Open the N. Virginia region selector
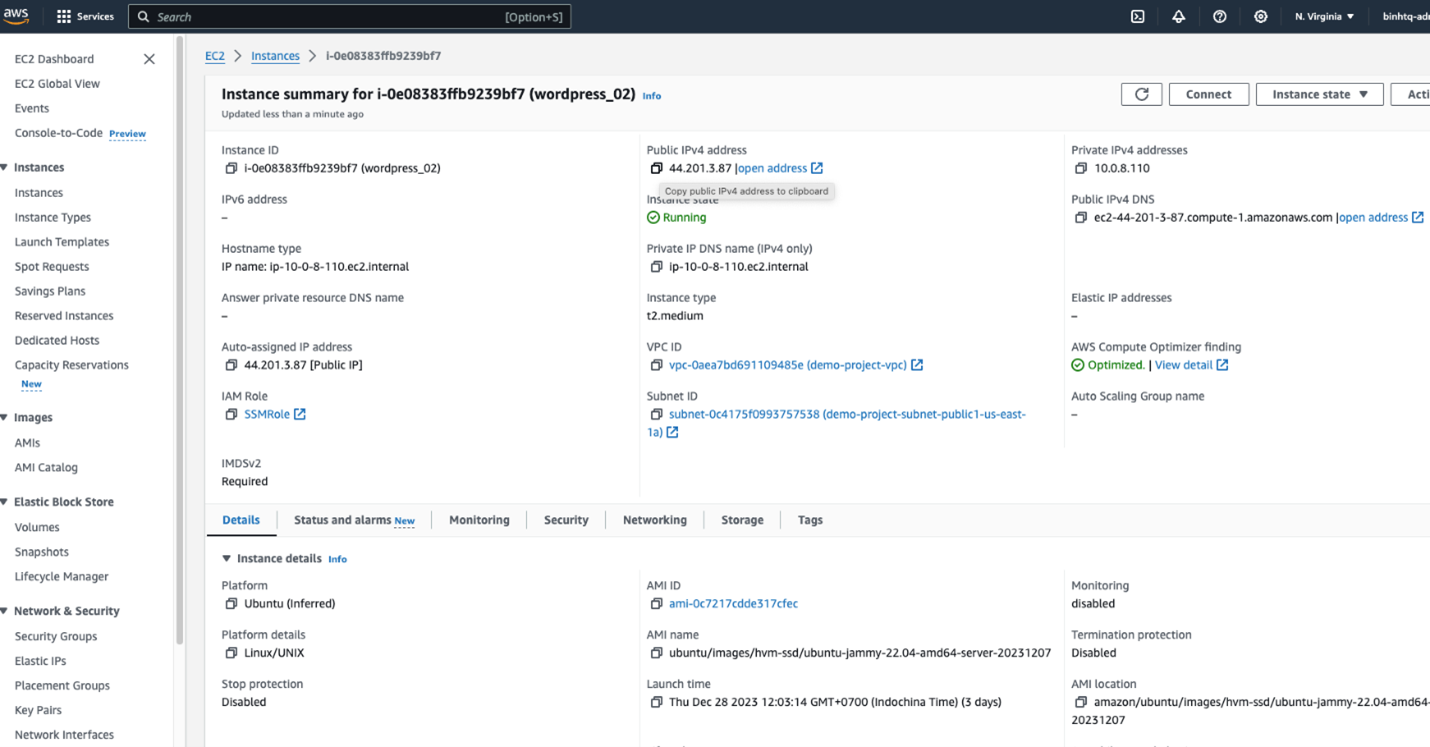This screenshot has height=747, width=1430. click(x=1324, y=17)
